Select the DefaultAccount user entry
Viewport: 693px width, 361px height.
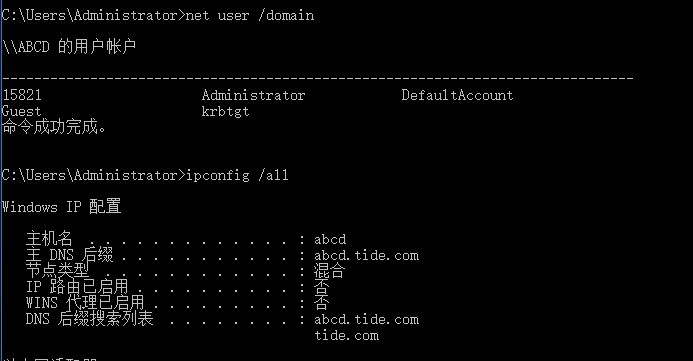click(457, 95)
